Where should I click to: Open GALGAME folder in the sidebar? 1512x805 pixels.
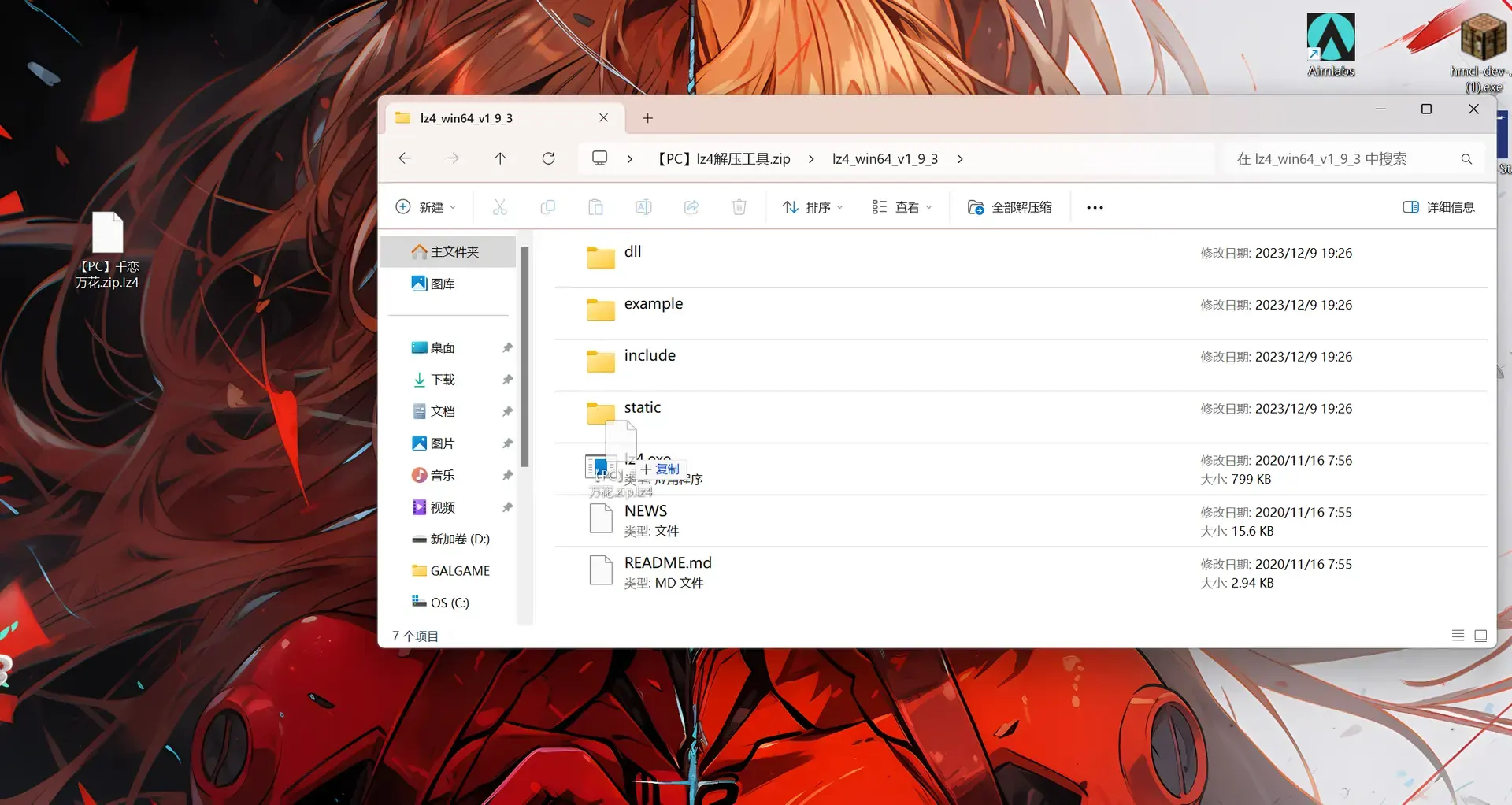click(449, 571)
